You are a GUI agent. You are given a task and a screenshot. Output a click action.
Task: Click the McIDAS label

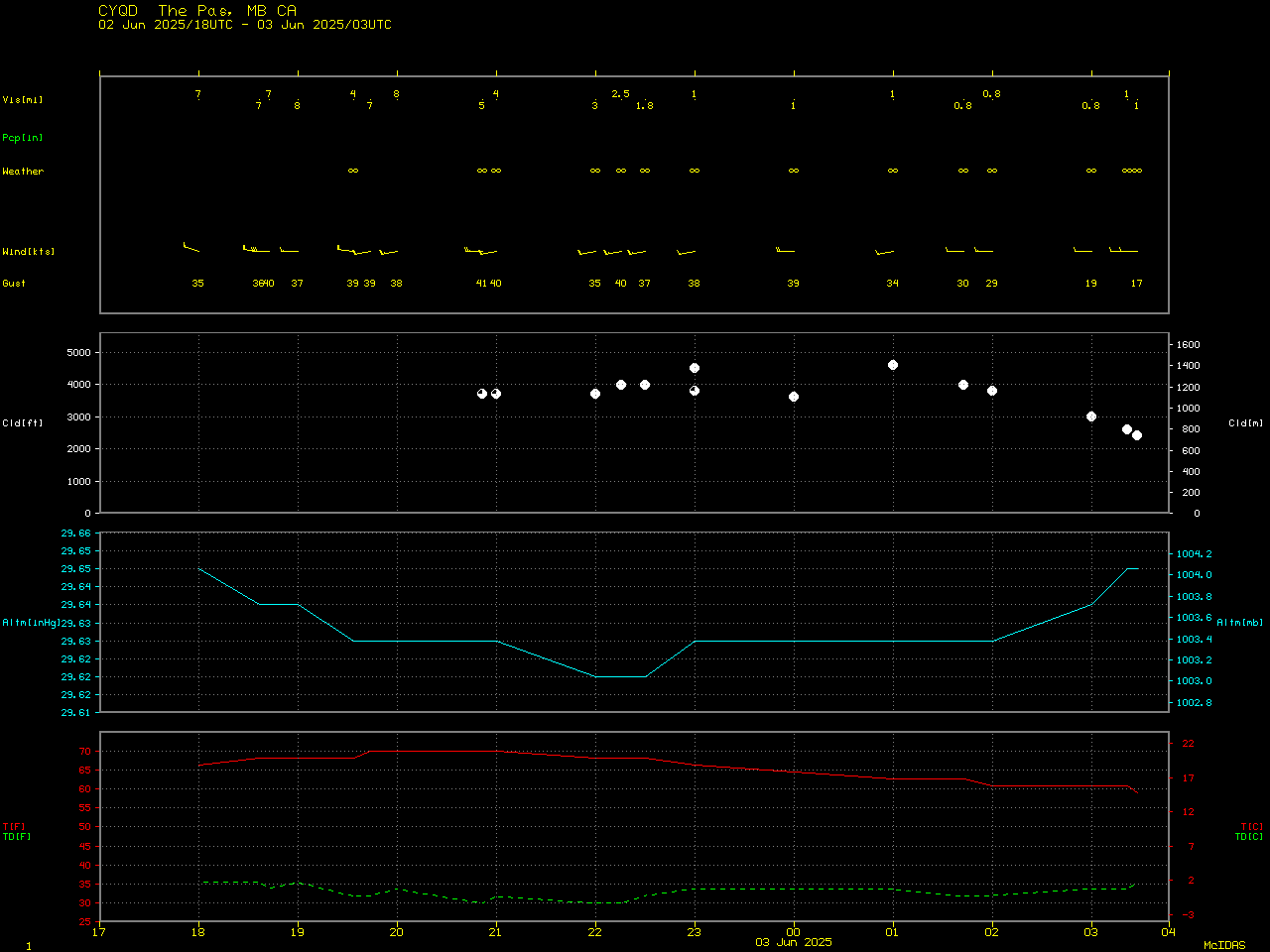tap(1224, 946)
